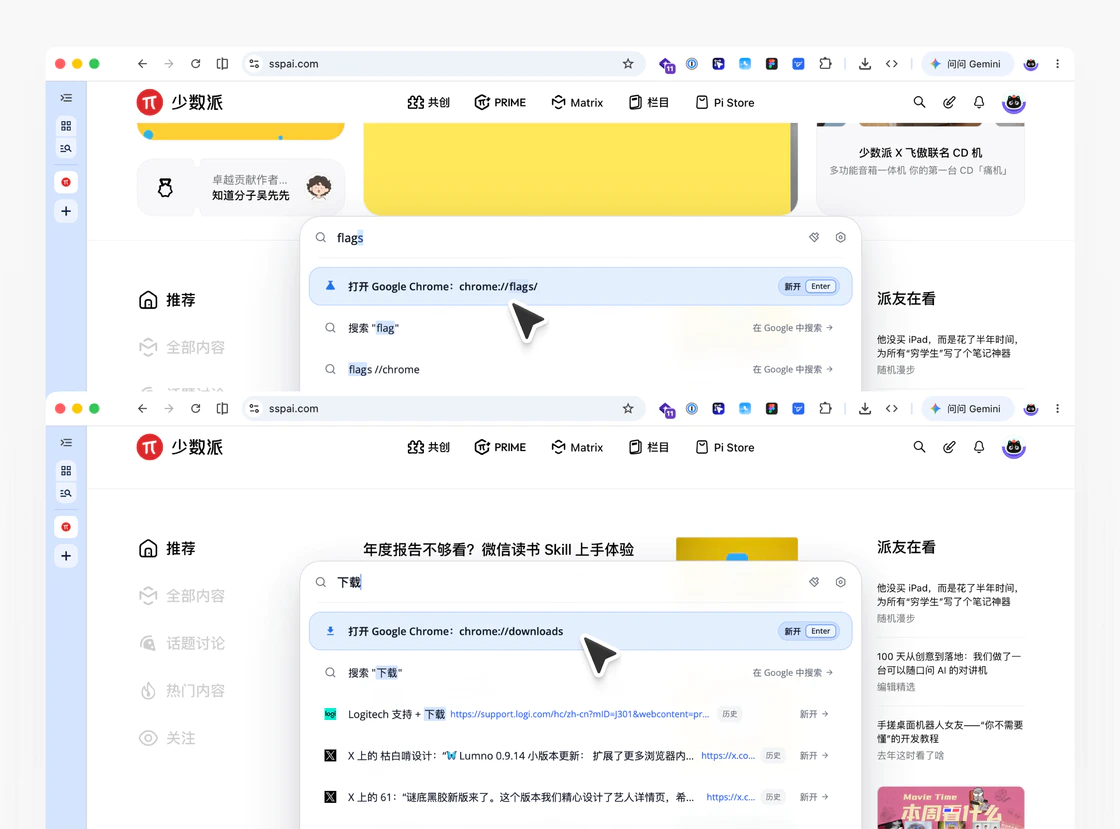Choose flags //chrome search suggestion
The height and width of the screenshot is (829, 1120).
(x=581, y=369)
